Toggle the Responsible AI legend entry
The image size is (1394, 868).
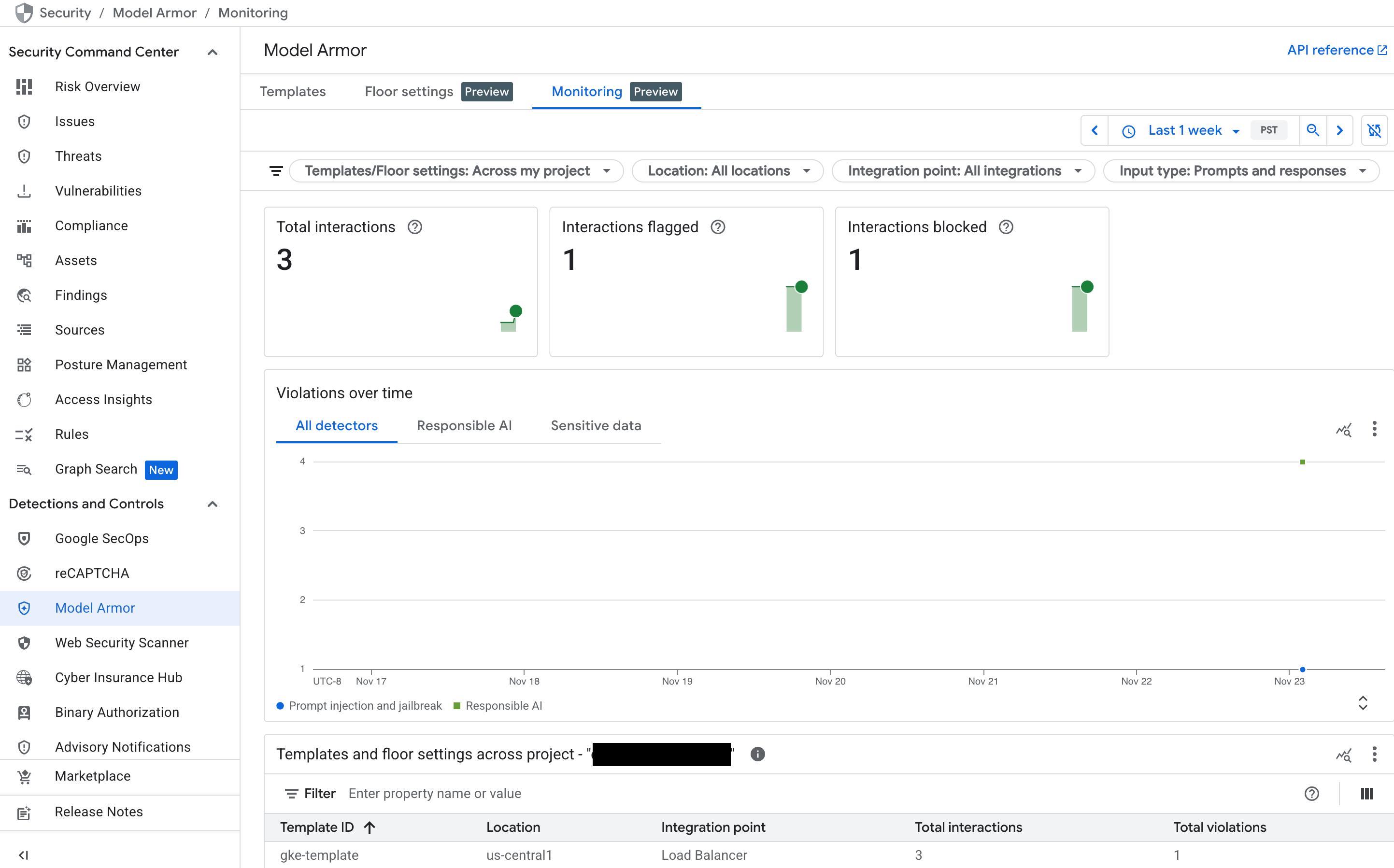click(x=503, y=705)
